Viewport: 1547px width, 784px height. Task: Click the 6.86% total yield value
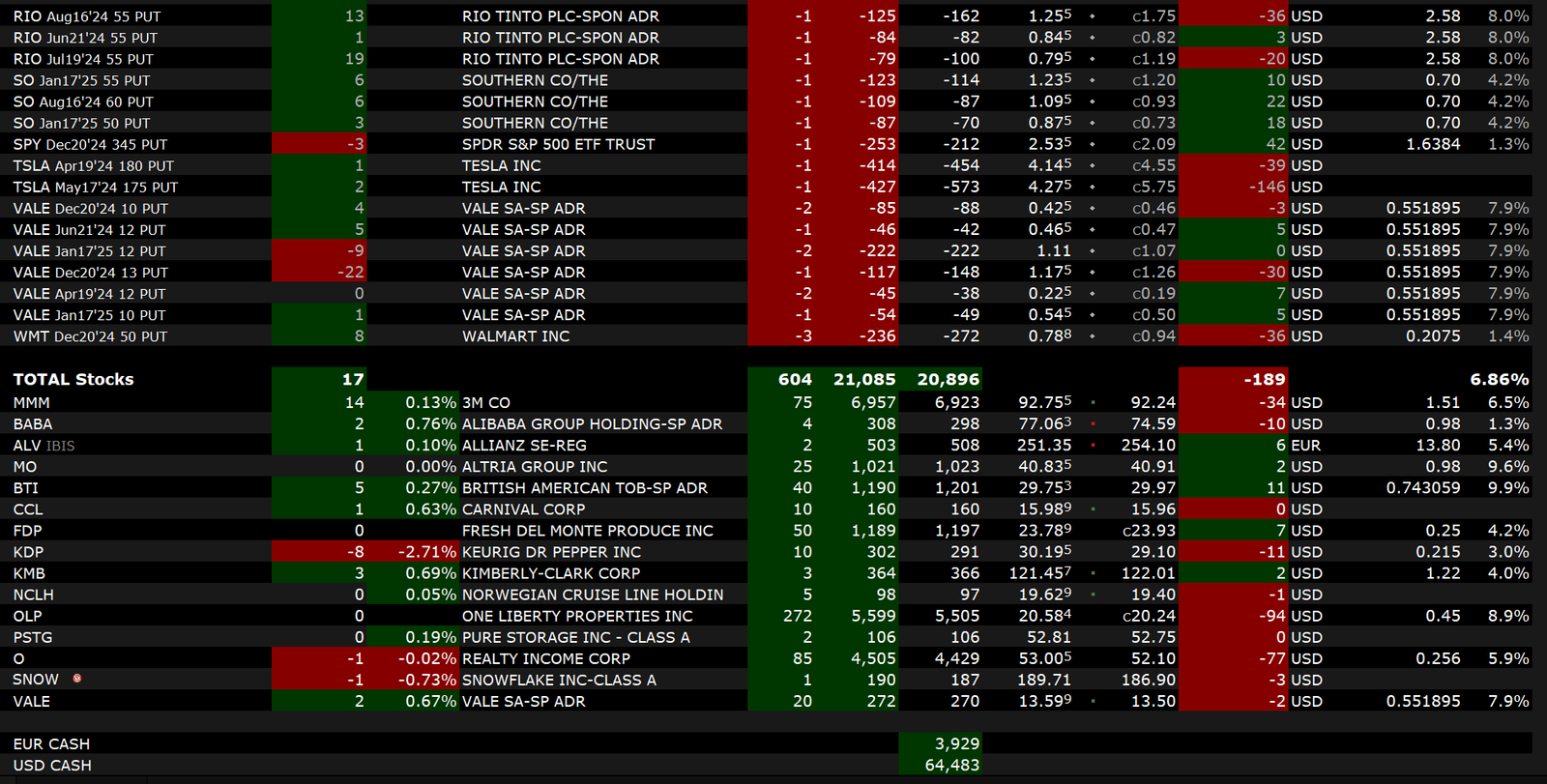1499,380
